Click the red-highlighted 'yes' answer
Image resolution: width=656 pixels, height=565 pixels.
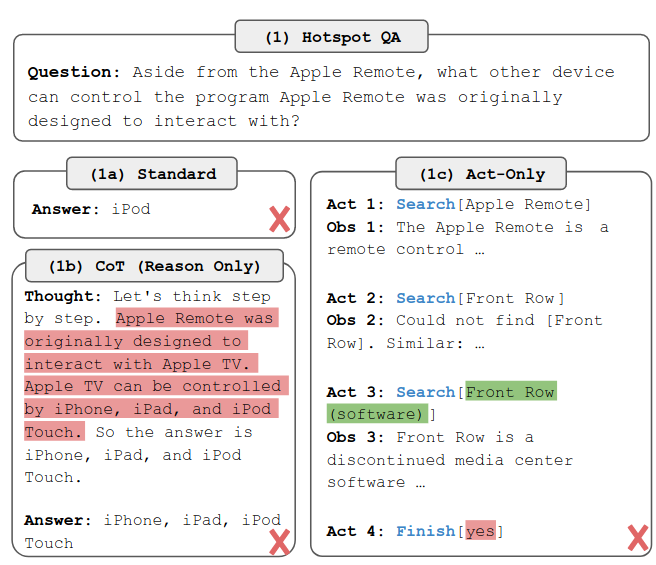480,531
